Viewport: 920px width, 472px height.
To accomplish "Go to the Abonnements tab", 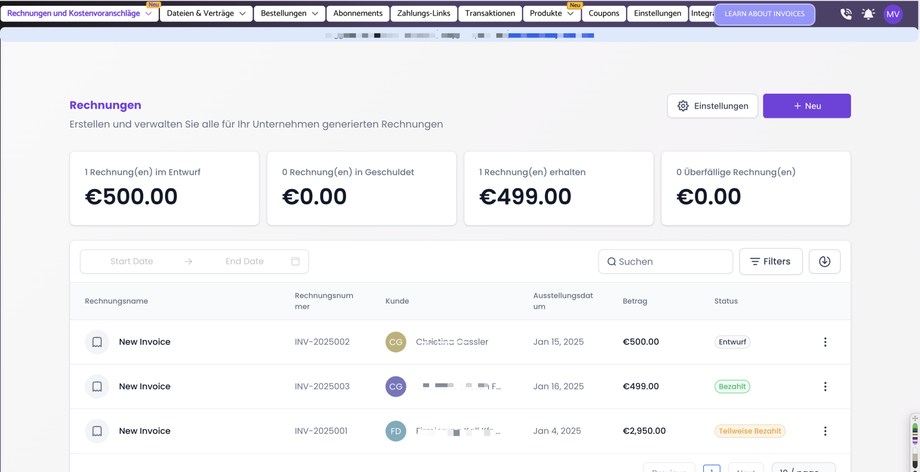I will pyautogui.click(x=358, y=14).
